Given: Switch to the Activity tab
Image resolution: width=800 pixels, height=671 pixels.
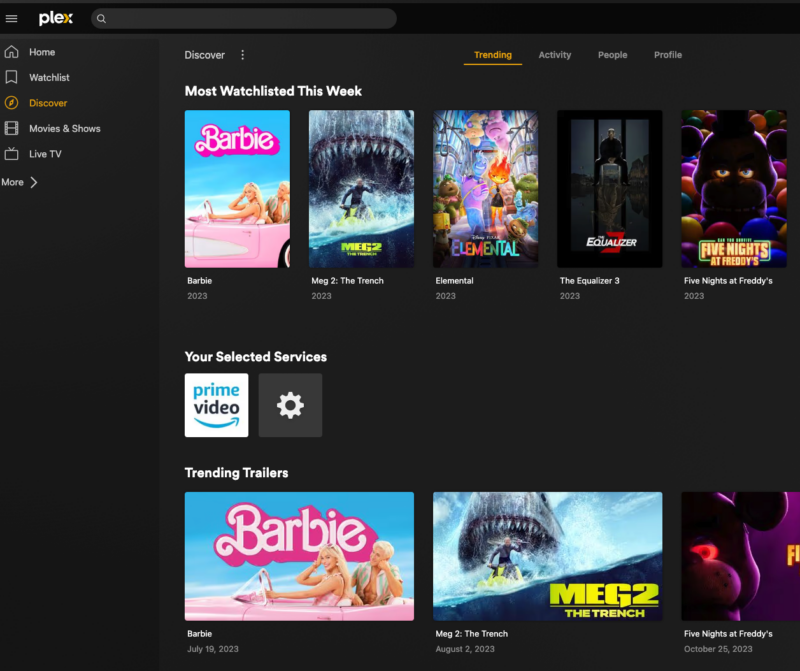Looking at the screenshot, I should click(x=555, y=55).
